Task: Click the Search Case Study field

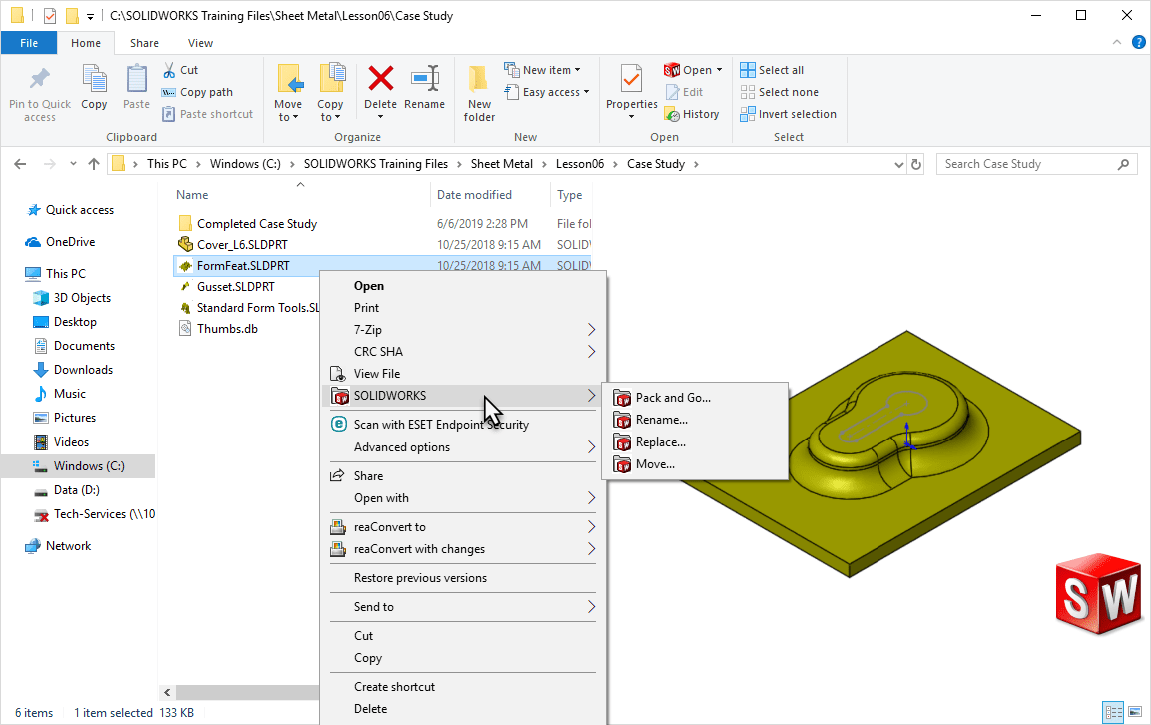Action: (1036, 164)
